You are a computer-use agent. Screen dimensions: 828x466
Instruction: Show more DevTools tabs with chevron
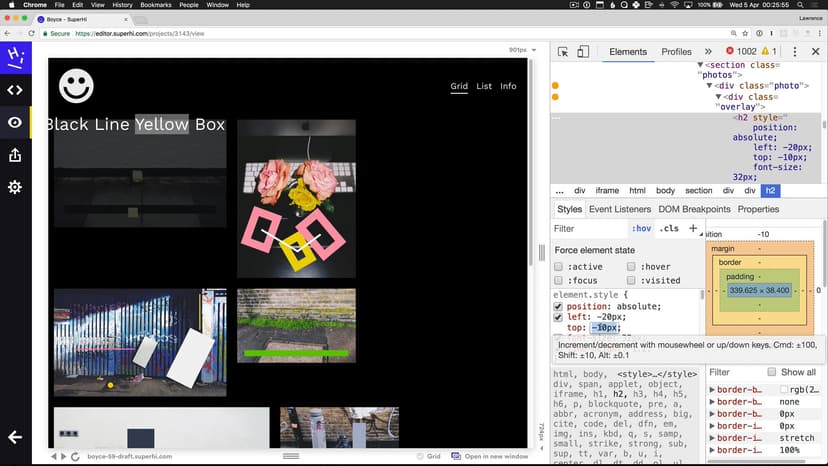tap(708, 52)
